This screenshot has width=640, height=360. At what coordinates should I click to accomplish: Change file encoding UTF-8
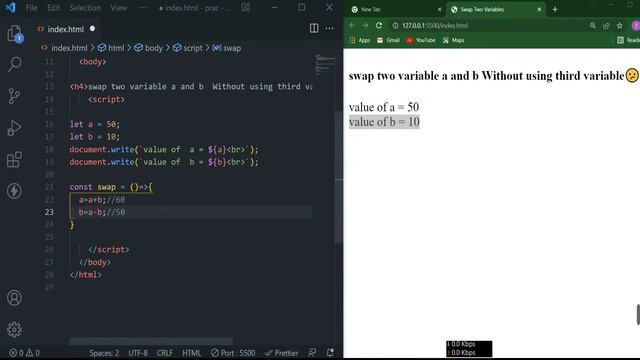point(138,353)
